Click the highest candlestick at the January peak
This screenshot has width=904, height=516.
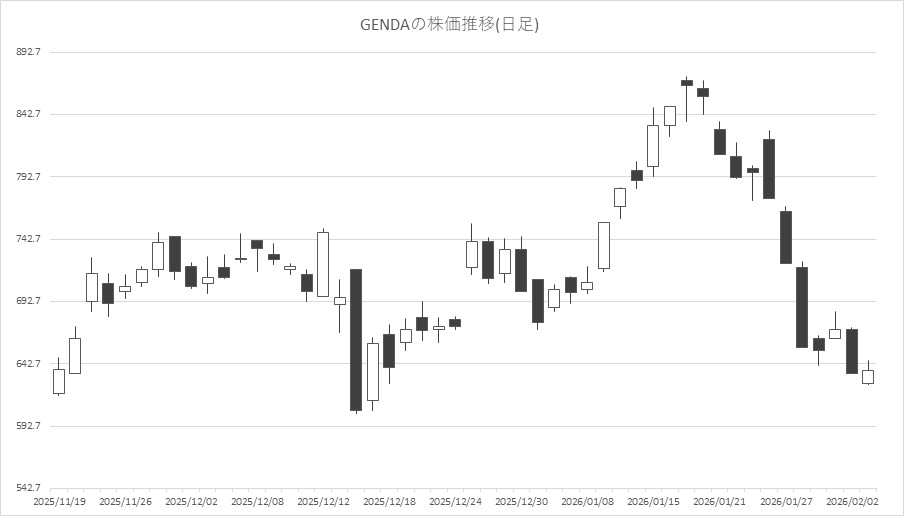tap(686, 83)
